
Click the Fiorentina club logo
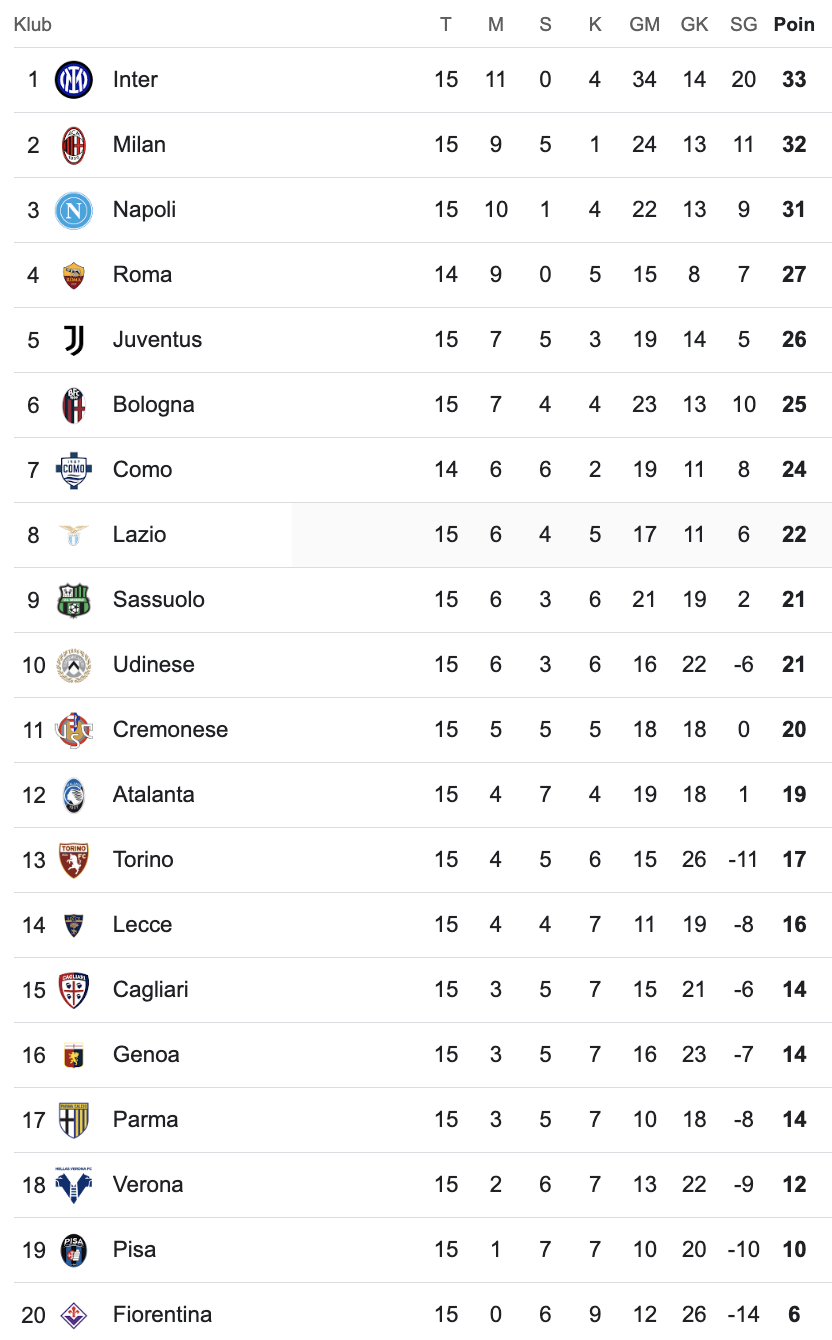[74, 1314]
